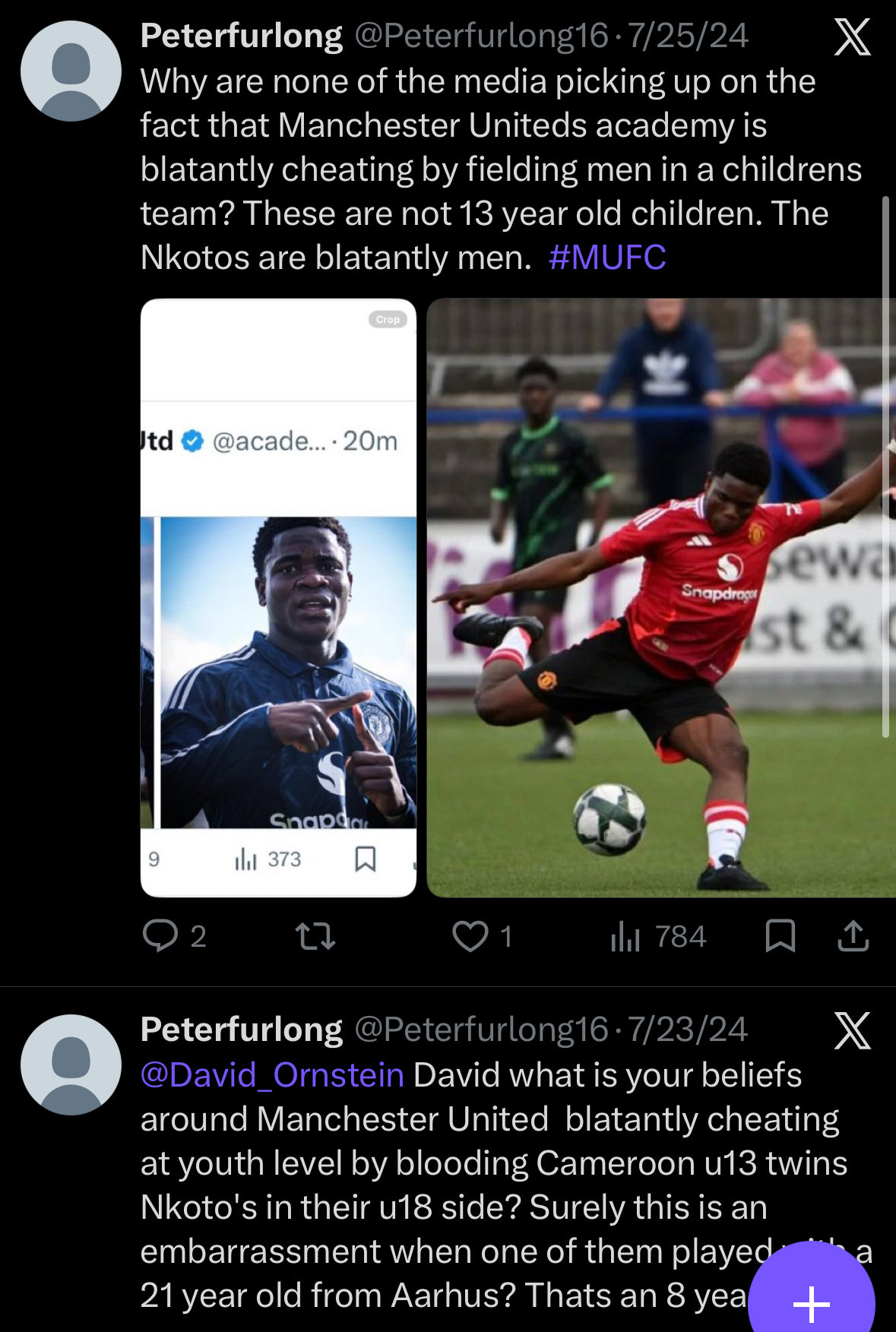This screenshot has height=1332, width=896.
Task: Click the vertical scrollbar indicator
Action: [885, 467]
